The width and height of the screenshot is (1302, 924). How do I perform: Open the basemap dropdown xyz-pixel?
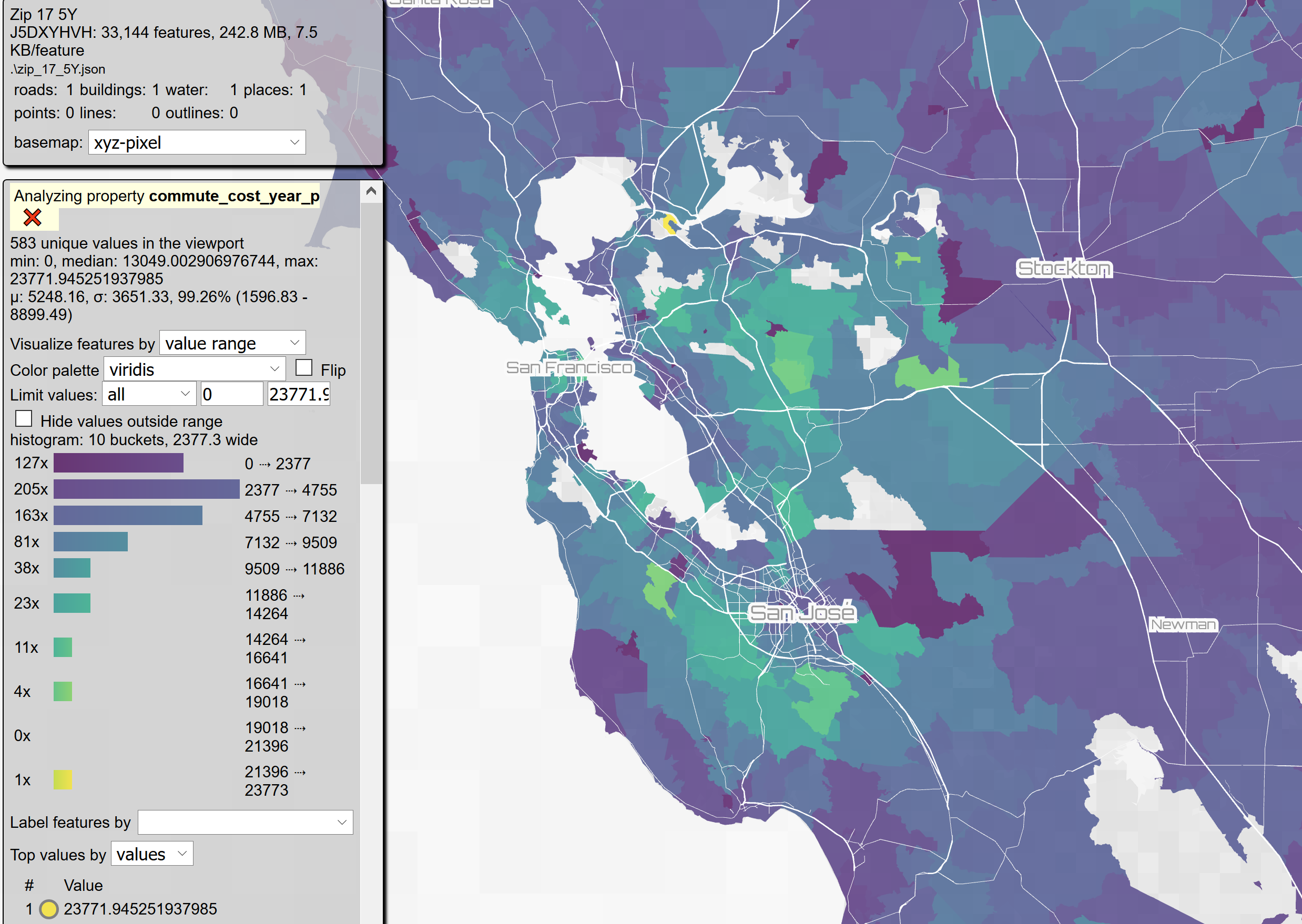click(x=197, y=142)
